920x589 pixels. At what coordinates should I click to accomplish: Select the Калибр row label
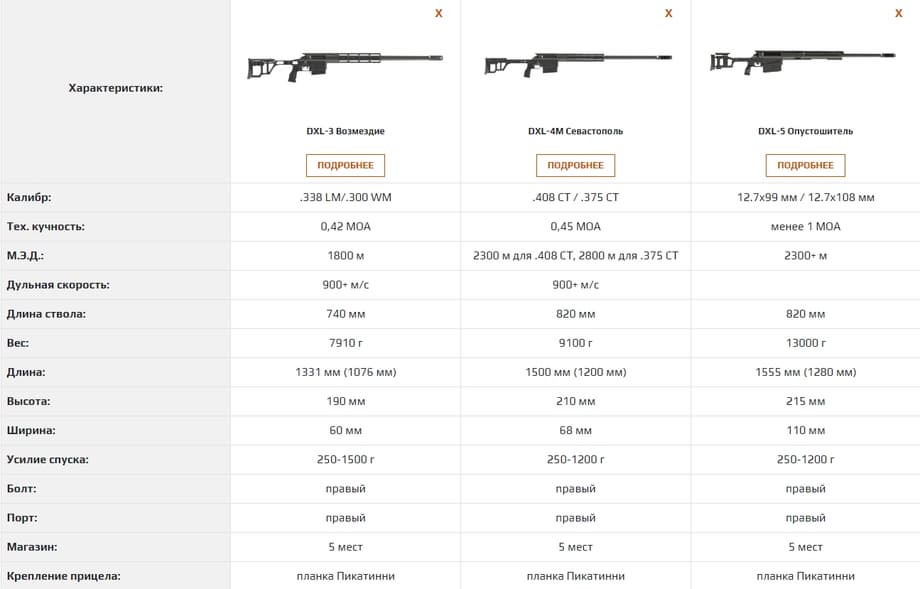tap(29, 197)
